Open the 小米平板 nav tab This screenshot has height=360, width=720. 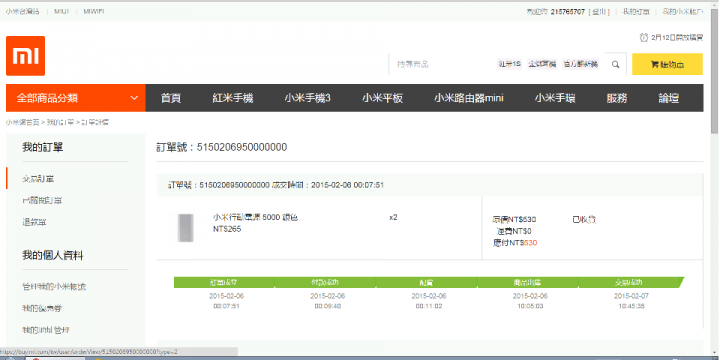(382, 98)
